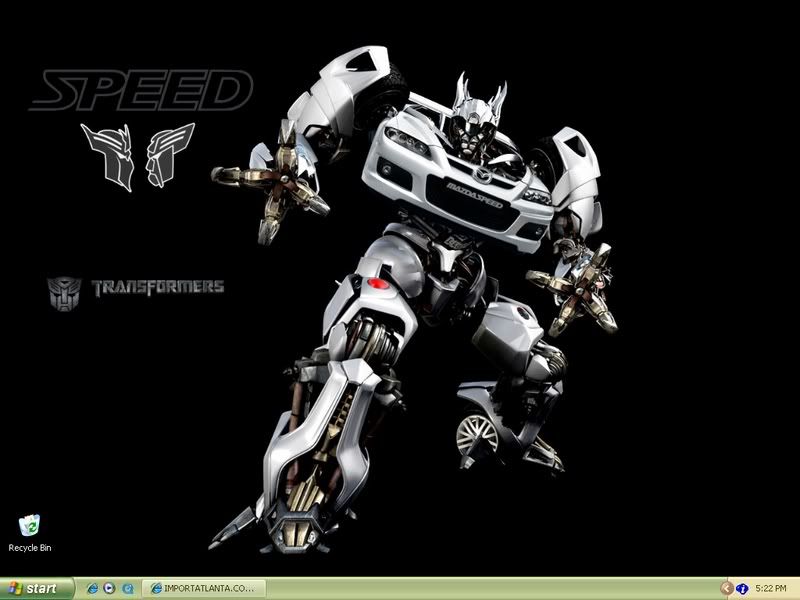The width and height of the screenshot is (800, 600).
Task: Click the blue info shield tray icon
Action: pyautogui.click(x=743, y=588)
